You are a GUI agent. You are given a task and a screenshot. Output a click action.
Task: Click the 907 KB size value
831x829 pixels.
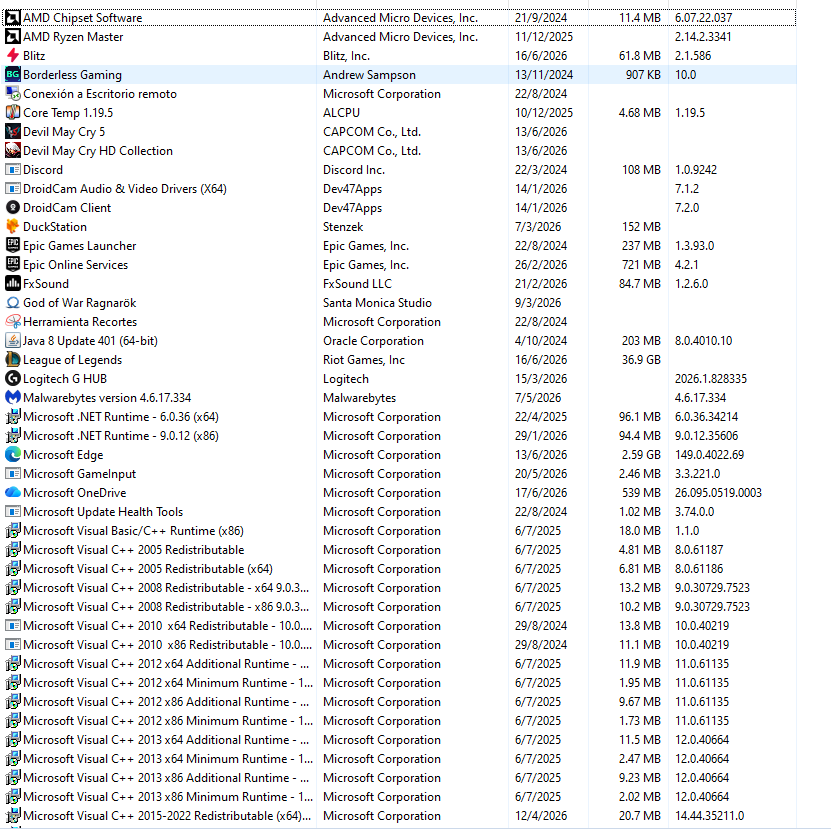pyautogui.click(x=643, y=75)
